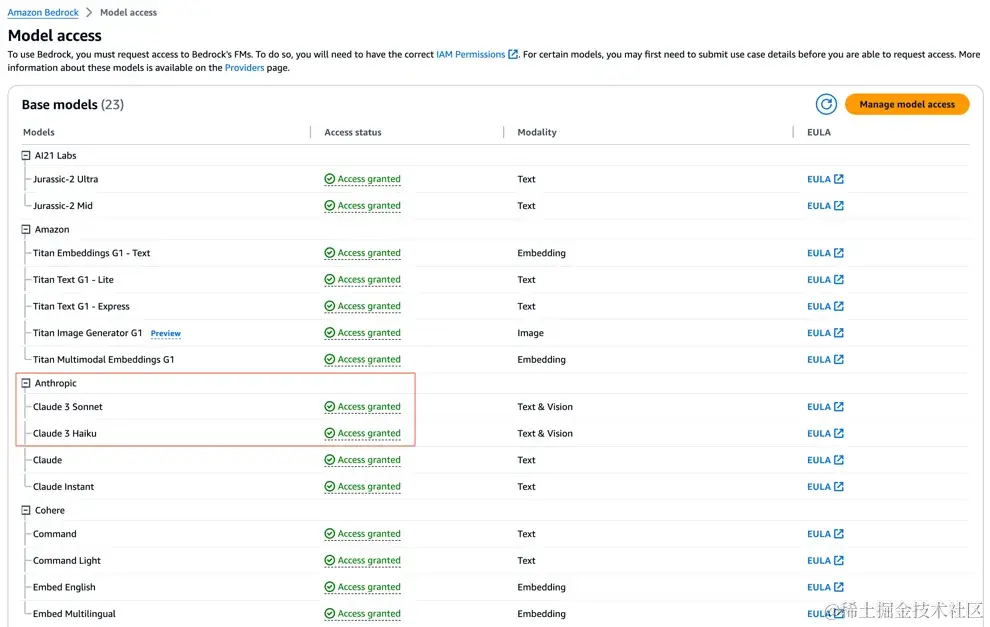Click Access granted status for Claude Instant

click(x=362, y=487)
